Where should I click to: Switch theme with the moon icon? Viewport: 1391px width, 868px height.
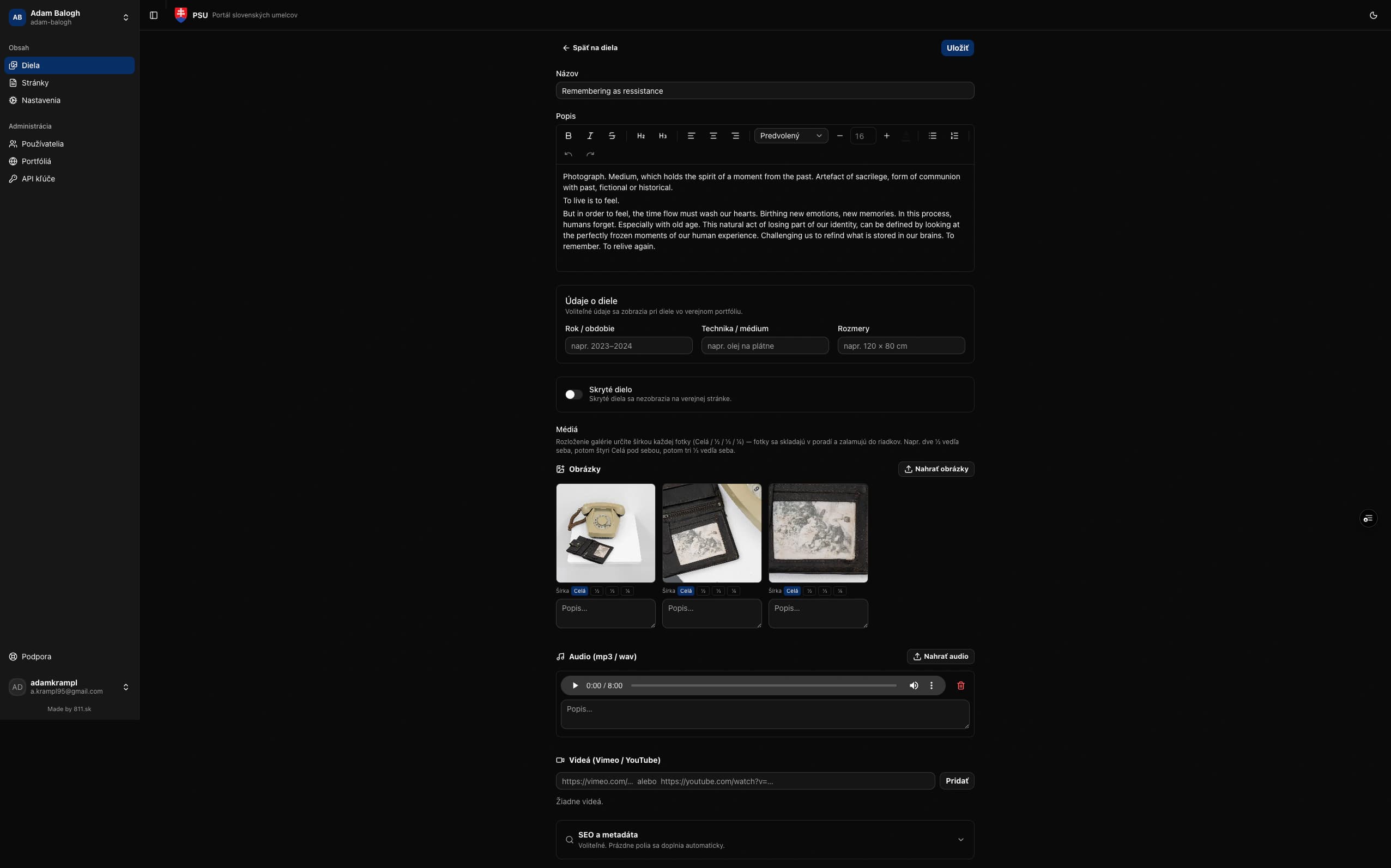[x=1374, y=15]
